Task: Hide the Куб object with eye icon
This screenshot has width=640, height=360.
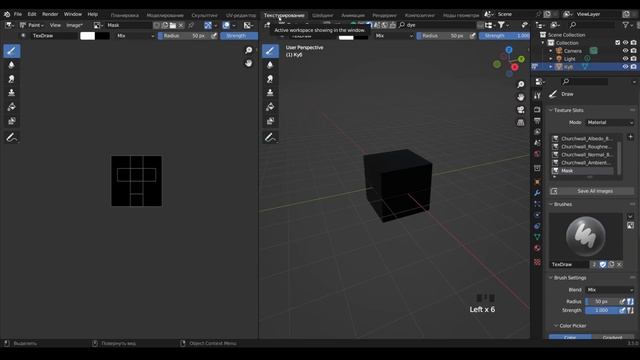Action: [625, 67]
